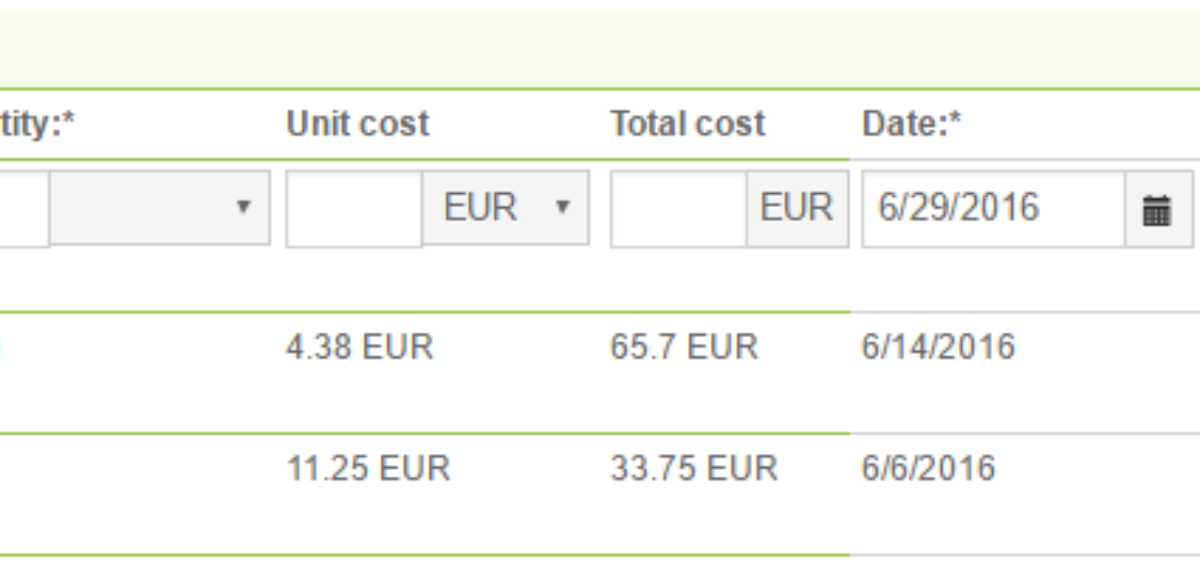Focus the Unit cost amount input
The width and height of the screenshot is (1200, 565).
coord(354,208)
